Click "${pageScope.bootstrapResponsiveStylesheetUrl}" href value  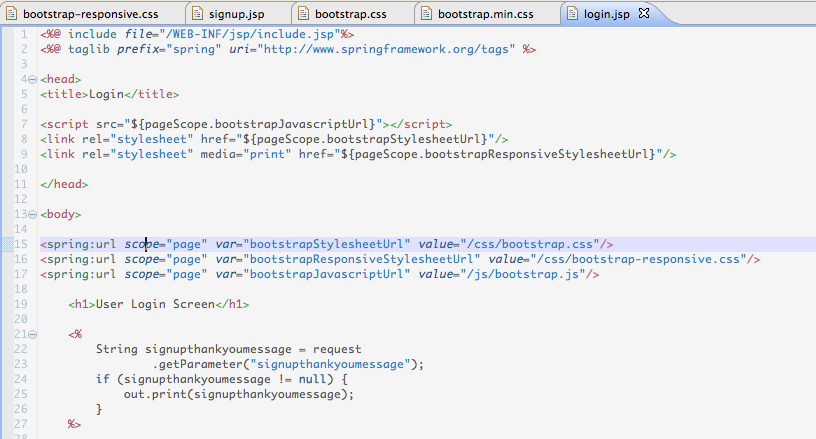(x=498, y=154)
